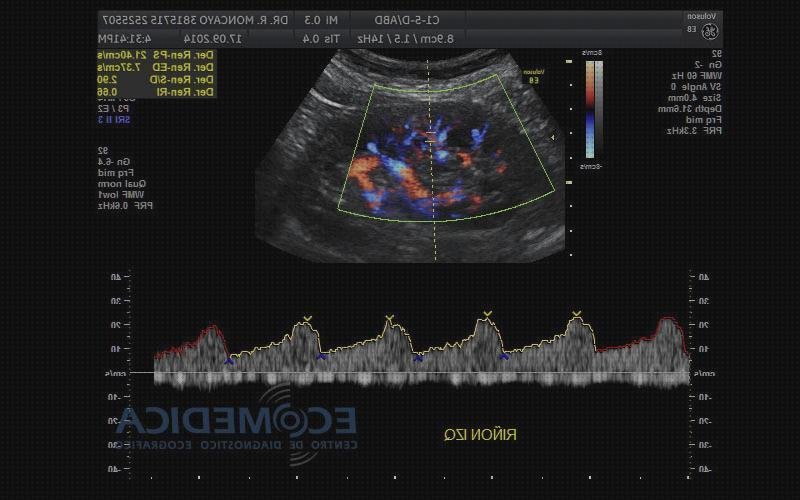
Task: Click the PRF 0.6kHz setting
Action: (125, 206)
